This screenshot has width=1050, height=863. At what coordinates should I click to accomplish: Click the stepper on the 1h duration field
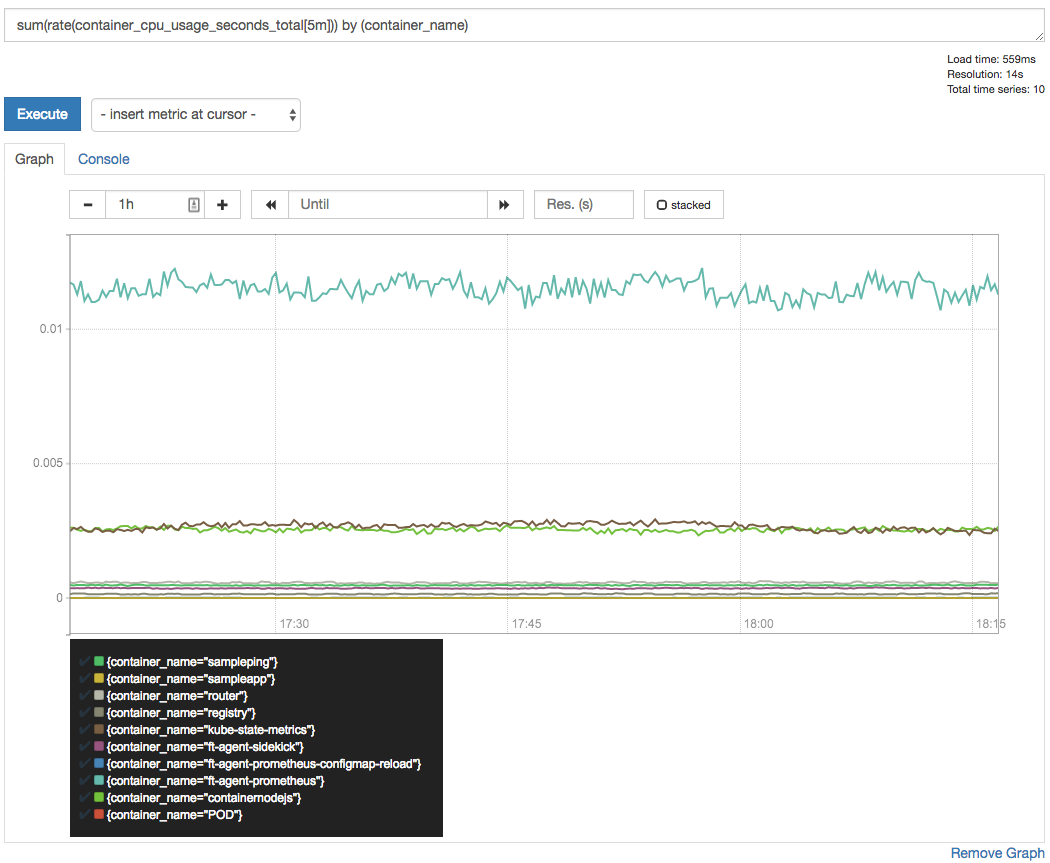pyautogui.click(x=192, y=204)
